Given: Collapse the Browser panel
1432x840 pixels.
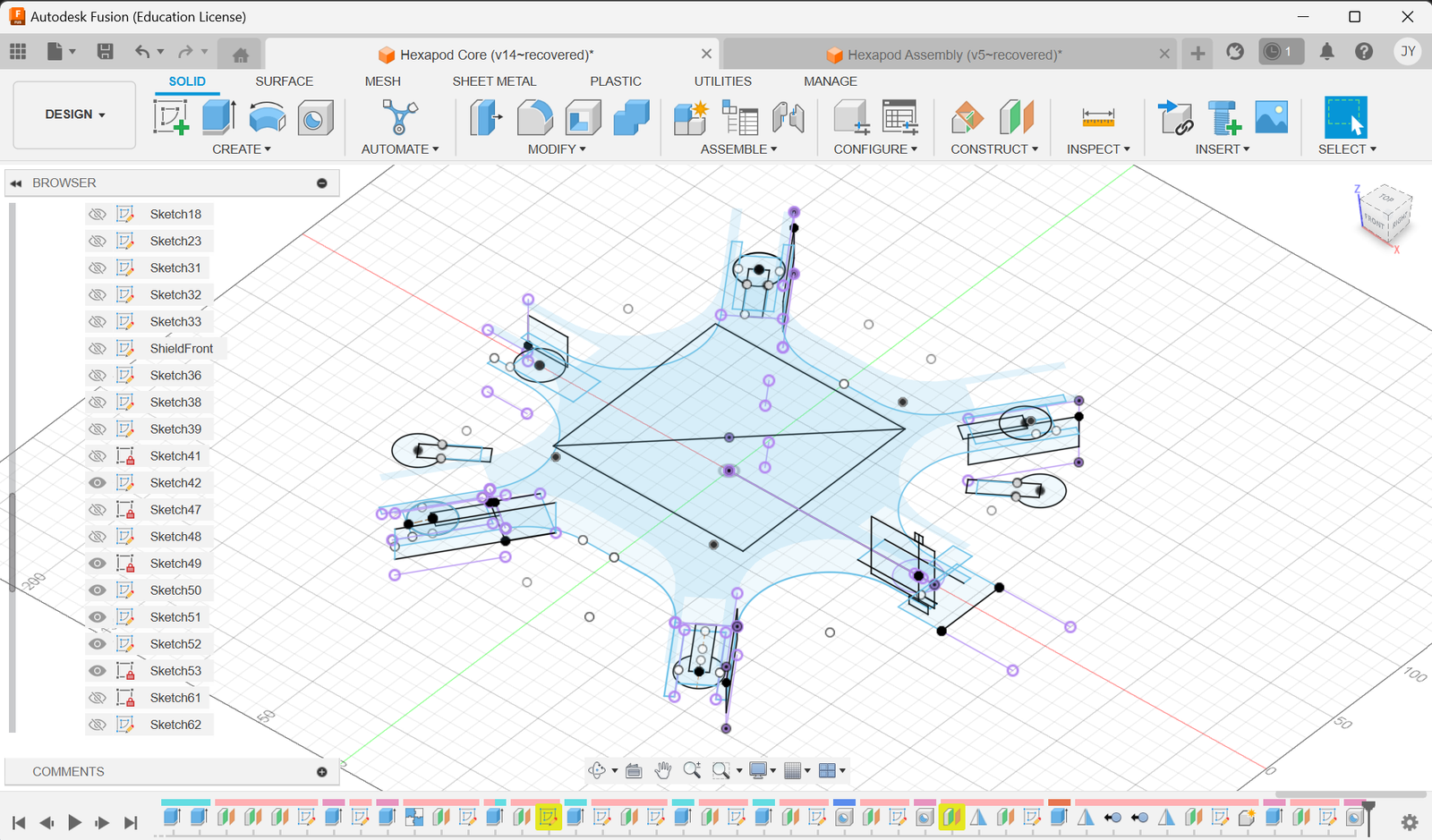Looking at the screenshot, I should point(16,182).
